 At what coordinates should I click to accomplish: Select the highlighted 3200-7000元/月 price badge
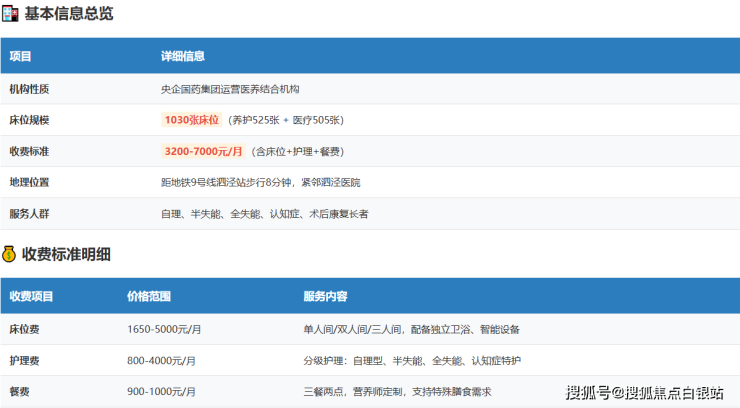tap(203, 151)
